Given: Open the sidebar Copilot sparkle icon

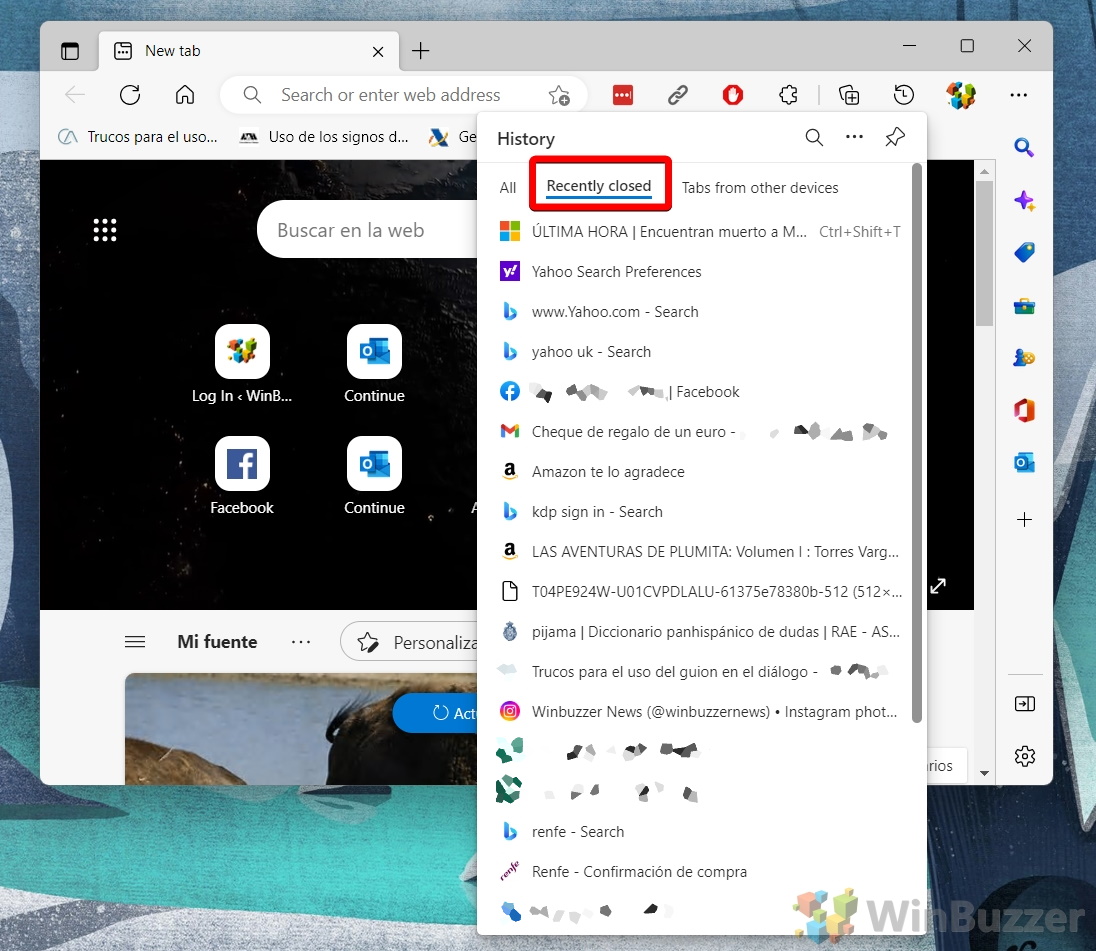Looking at the screenshot, I should (1024, 201).
